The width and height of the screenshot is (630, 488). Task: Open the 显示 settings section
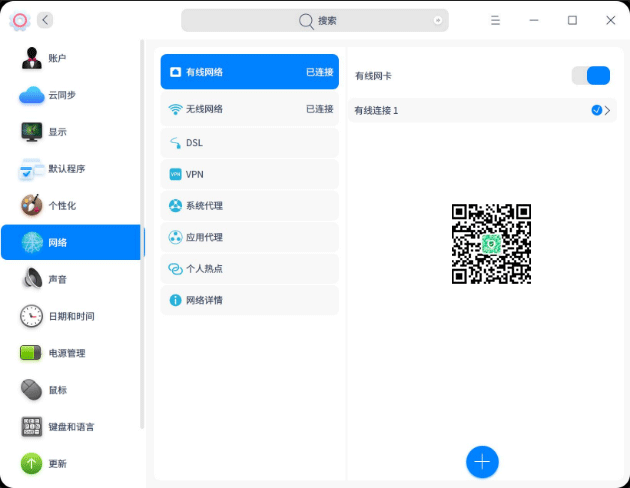pos(71,132)
